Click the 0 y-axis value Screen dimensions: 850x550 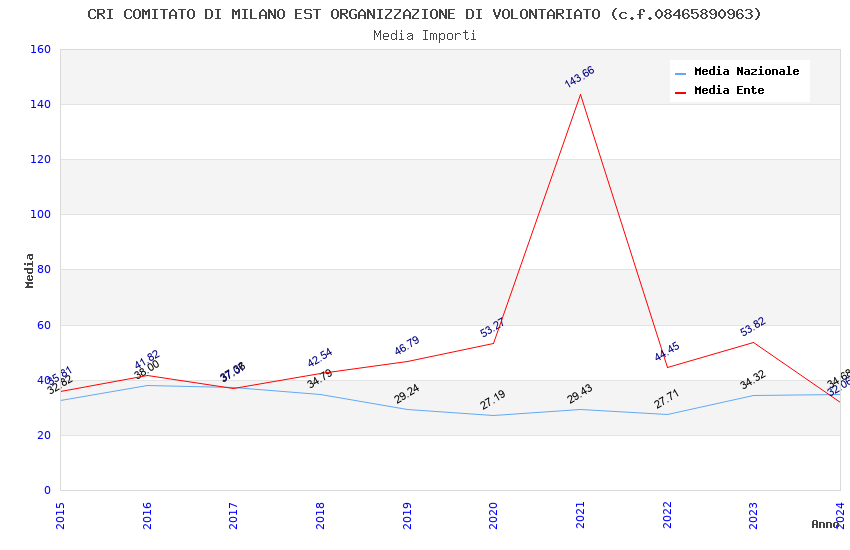point(47,490)
